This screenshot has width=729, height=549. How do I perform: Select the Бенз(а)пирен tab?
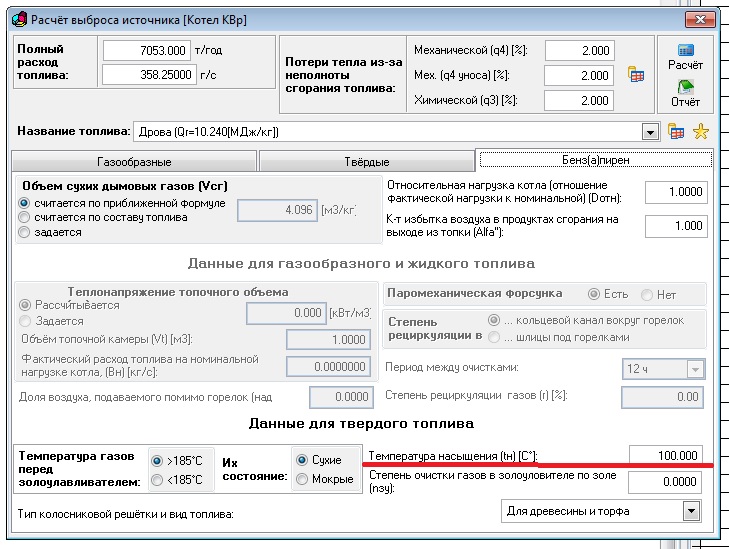tap(594, 160)
